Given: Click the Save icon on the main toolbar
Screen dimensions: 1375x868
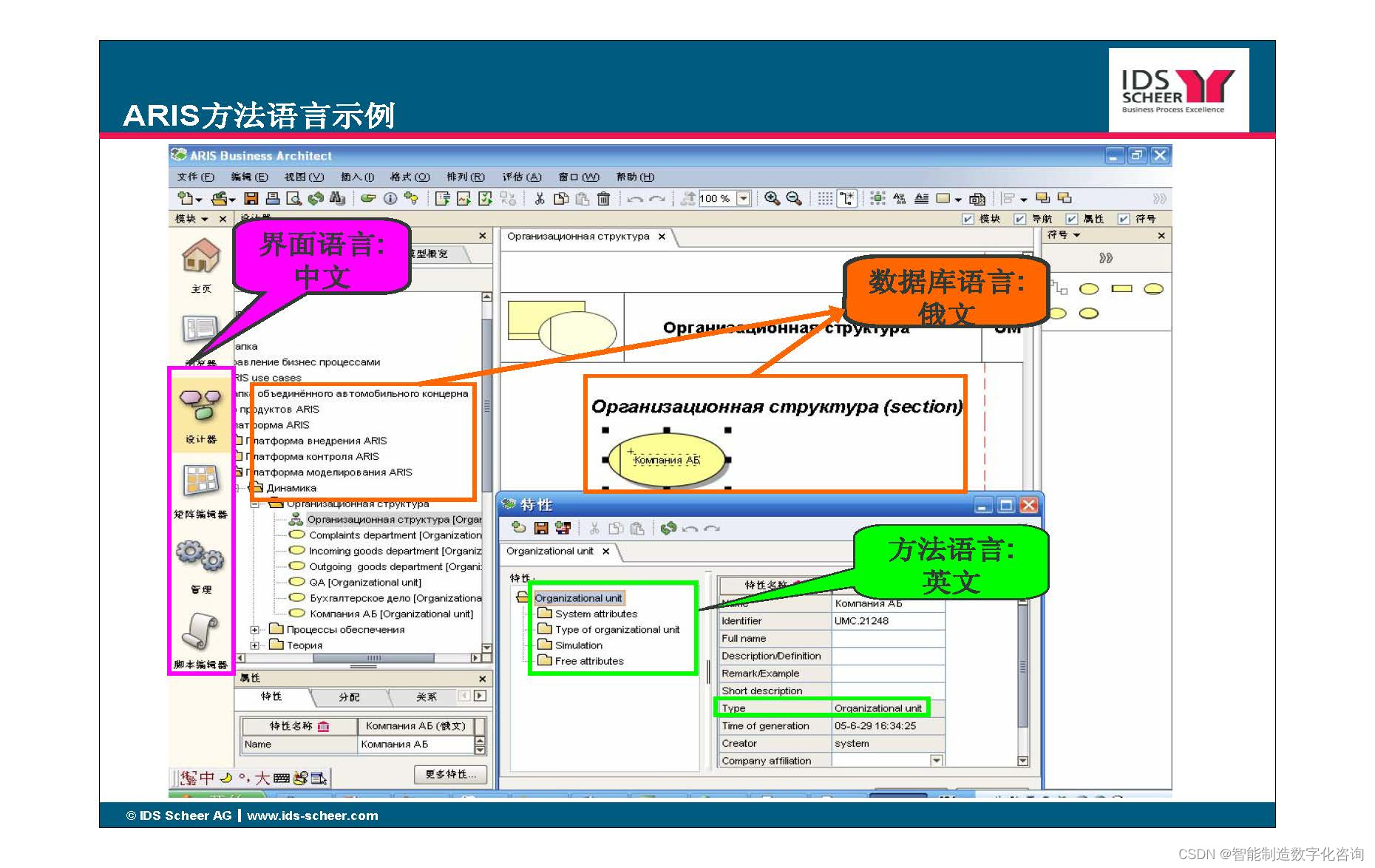Looking at the screenshot, I should (x=251, y=198).
